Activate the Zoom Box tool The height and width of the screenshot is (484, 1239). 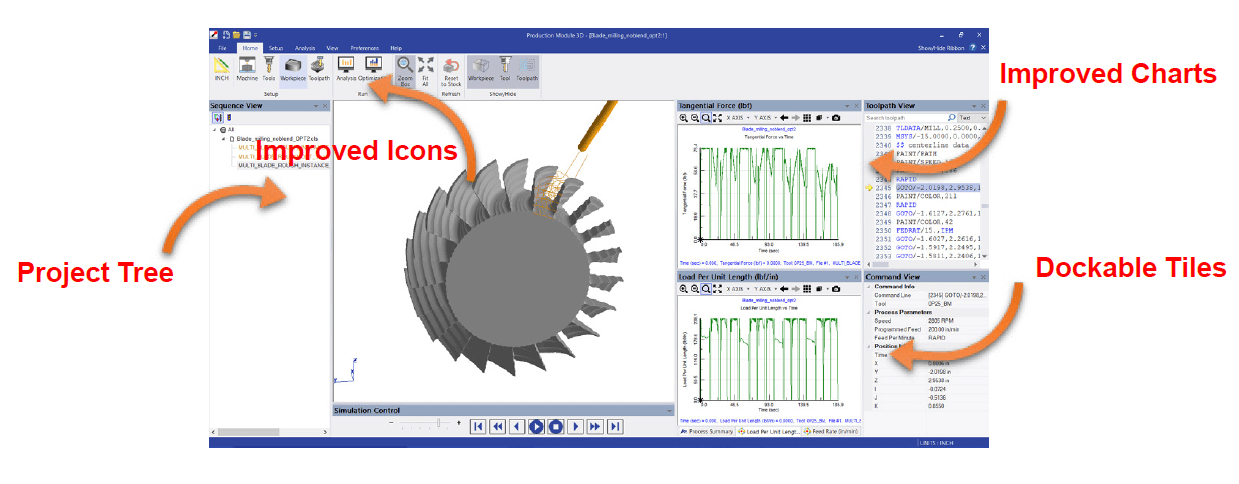404,71
